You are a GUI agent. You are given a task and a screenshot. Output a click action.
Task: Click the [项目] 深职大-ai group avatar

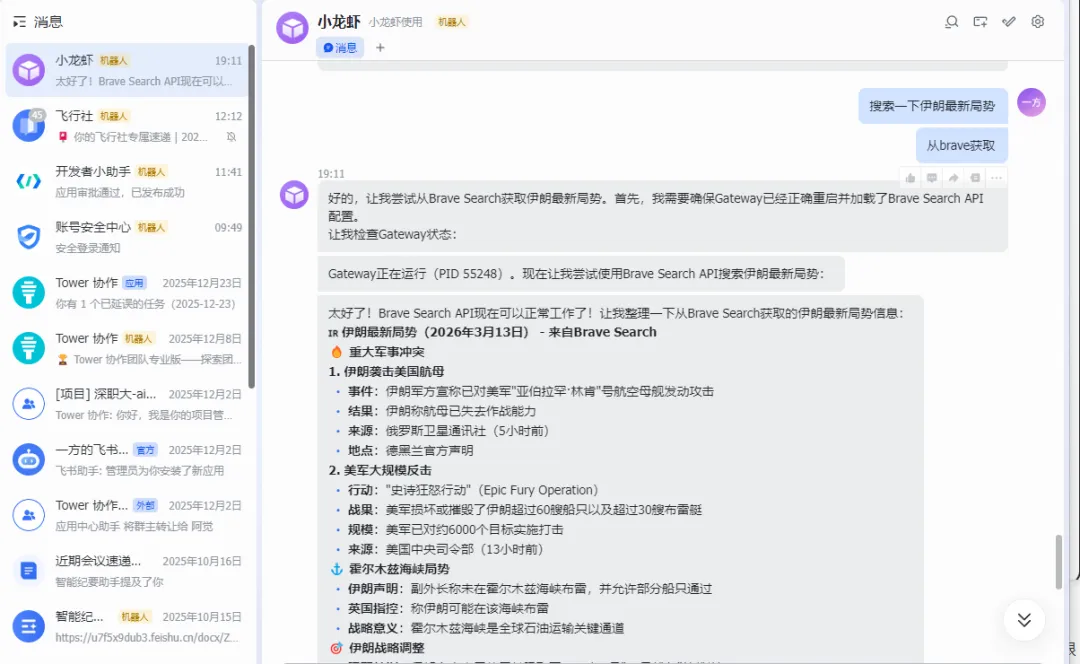[29, 404]
